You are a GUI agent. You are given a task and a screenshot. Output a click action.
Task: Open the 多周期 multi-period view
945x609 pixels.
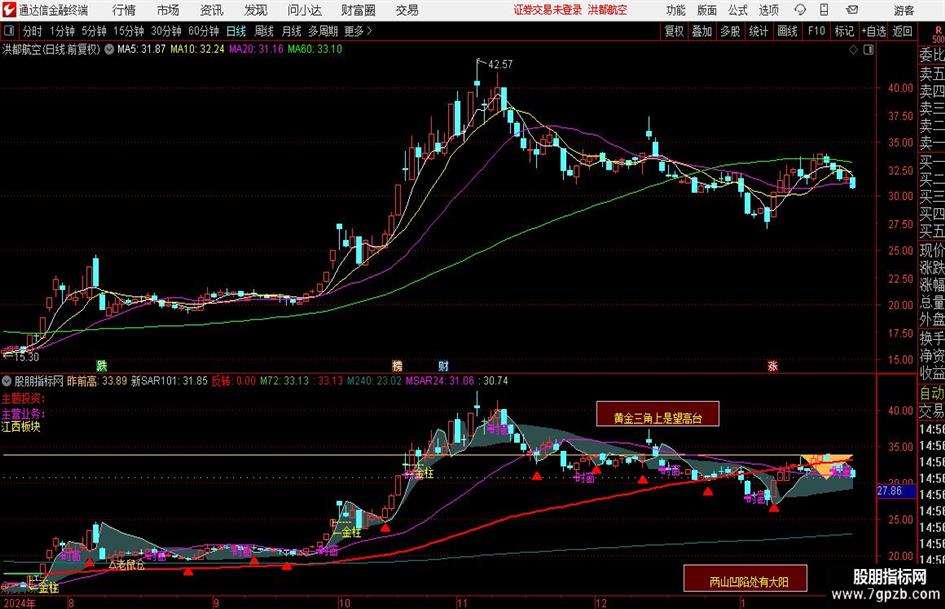[323, 31]
